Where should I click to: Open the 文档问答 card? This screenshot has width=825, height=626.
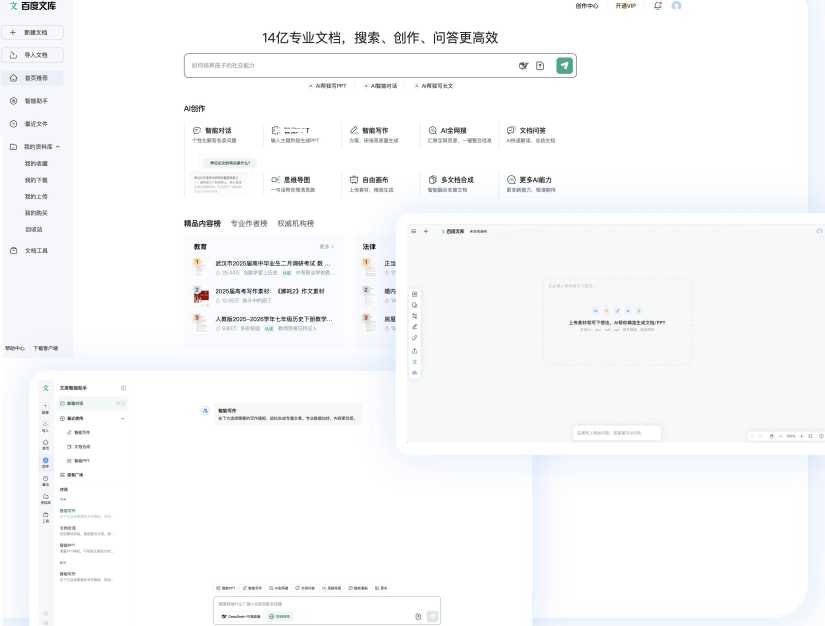538,135
